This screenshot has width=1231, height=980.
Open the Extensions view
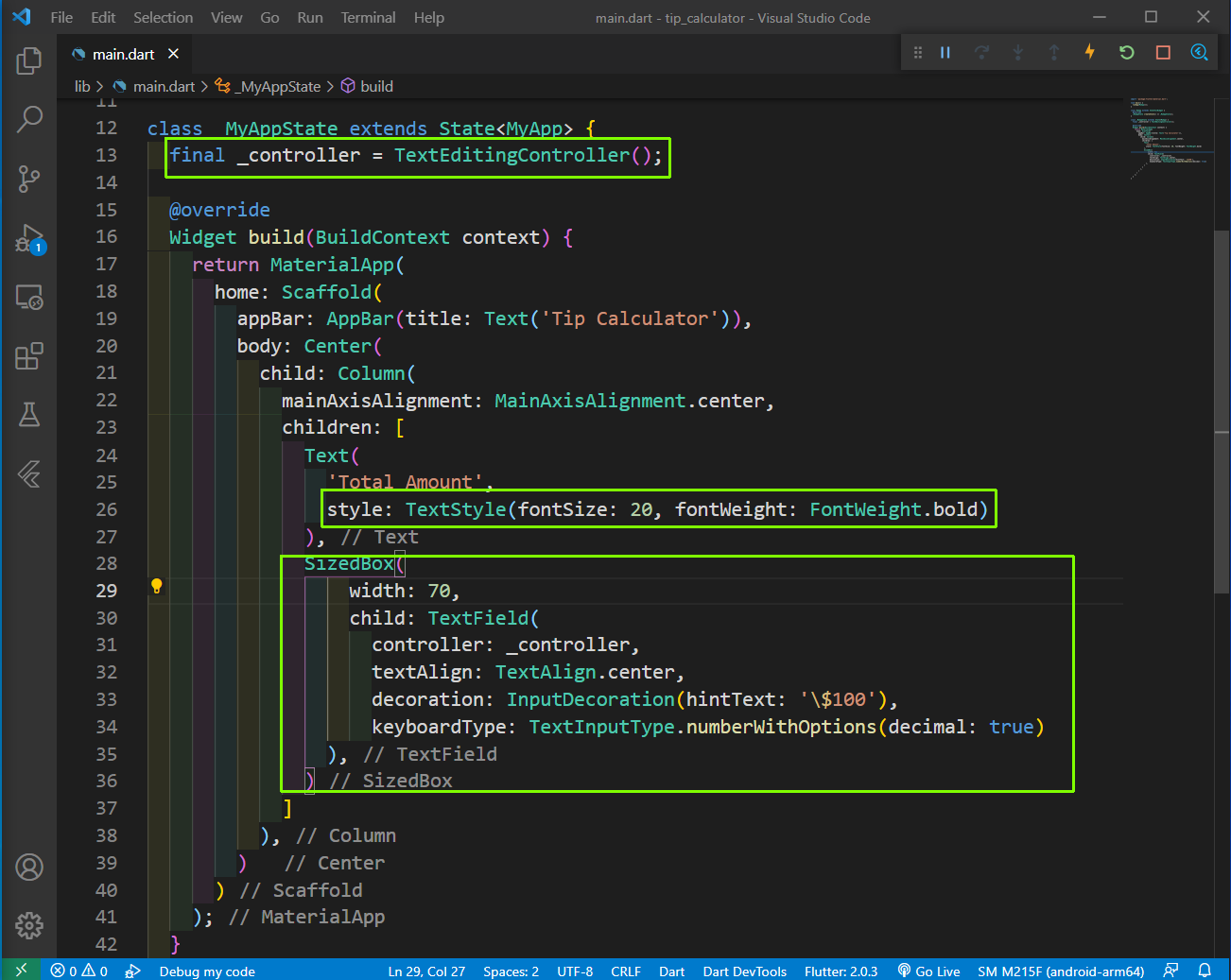(x=29, y=356)
